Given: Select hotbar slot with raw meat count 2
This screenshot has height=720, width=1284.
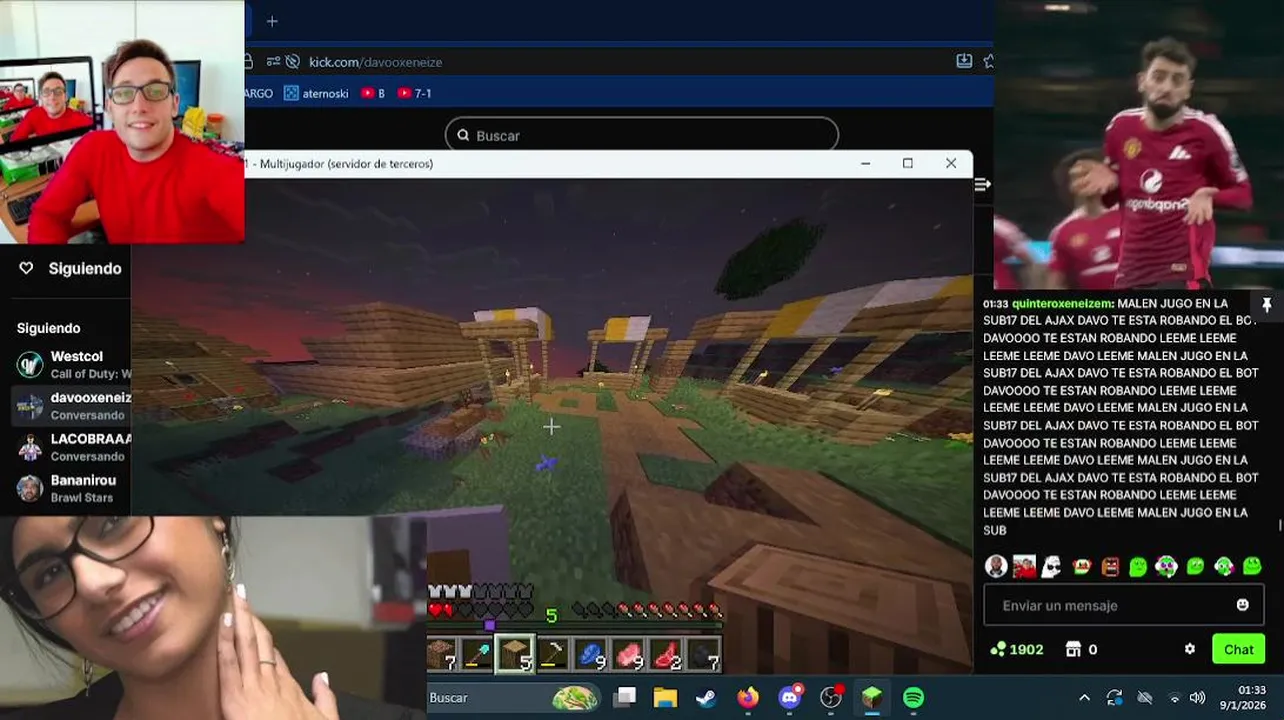Looking at the screenshot, I should click(x=666, y=655).
